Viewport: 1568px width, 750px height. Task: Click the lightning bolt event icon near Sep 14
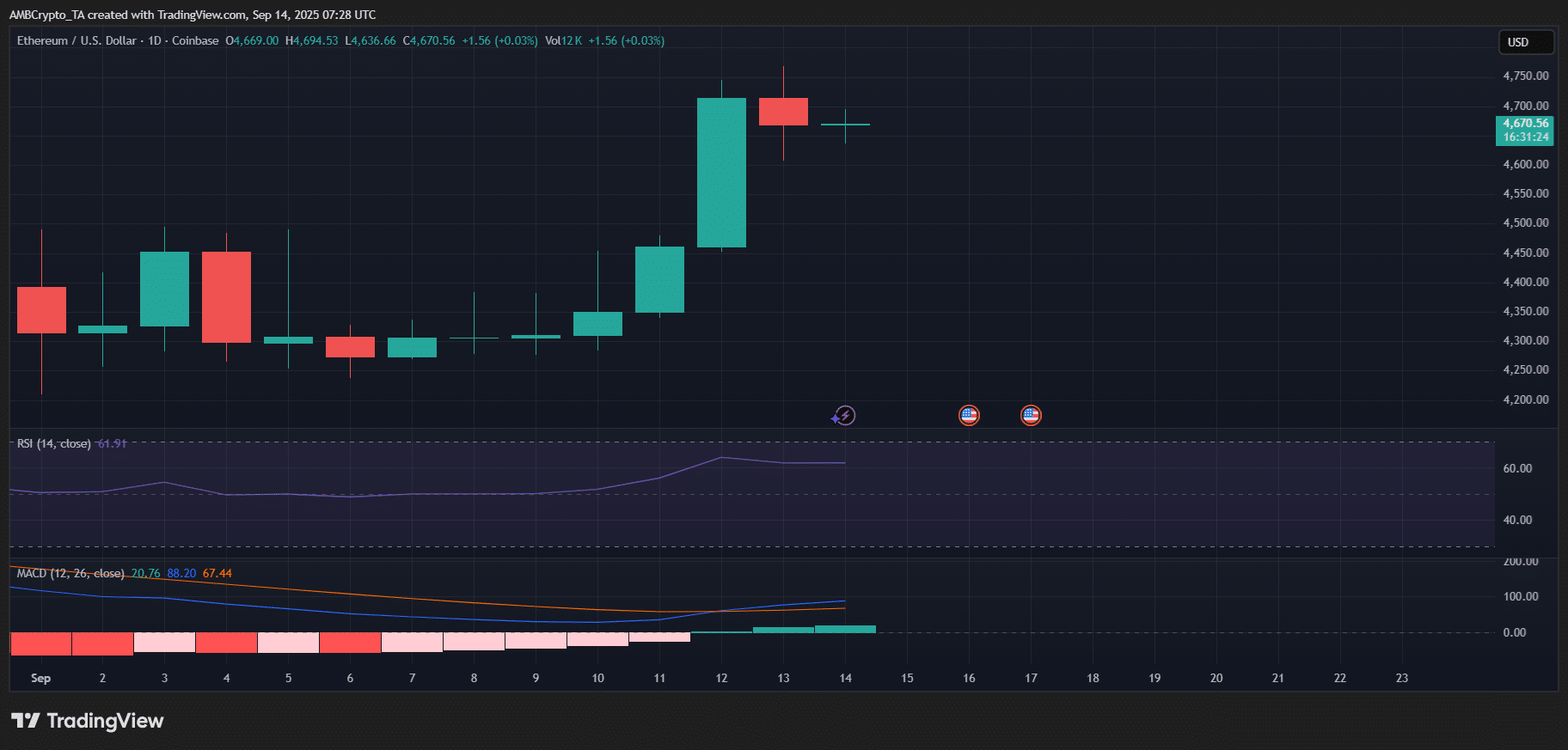point(844,416)
